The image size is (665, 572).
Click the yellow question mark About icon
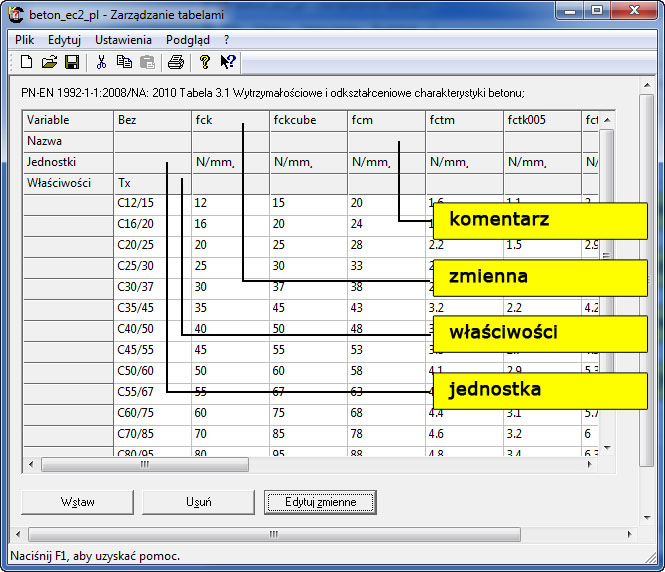click(x=205, y=62)
